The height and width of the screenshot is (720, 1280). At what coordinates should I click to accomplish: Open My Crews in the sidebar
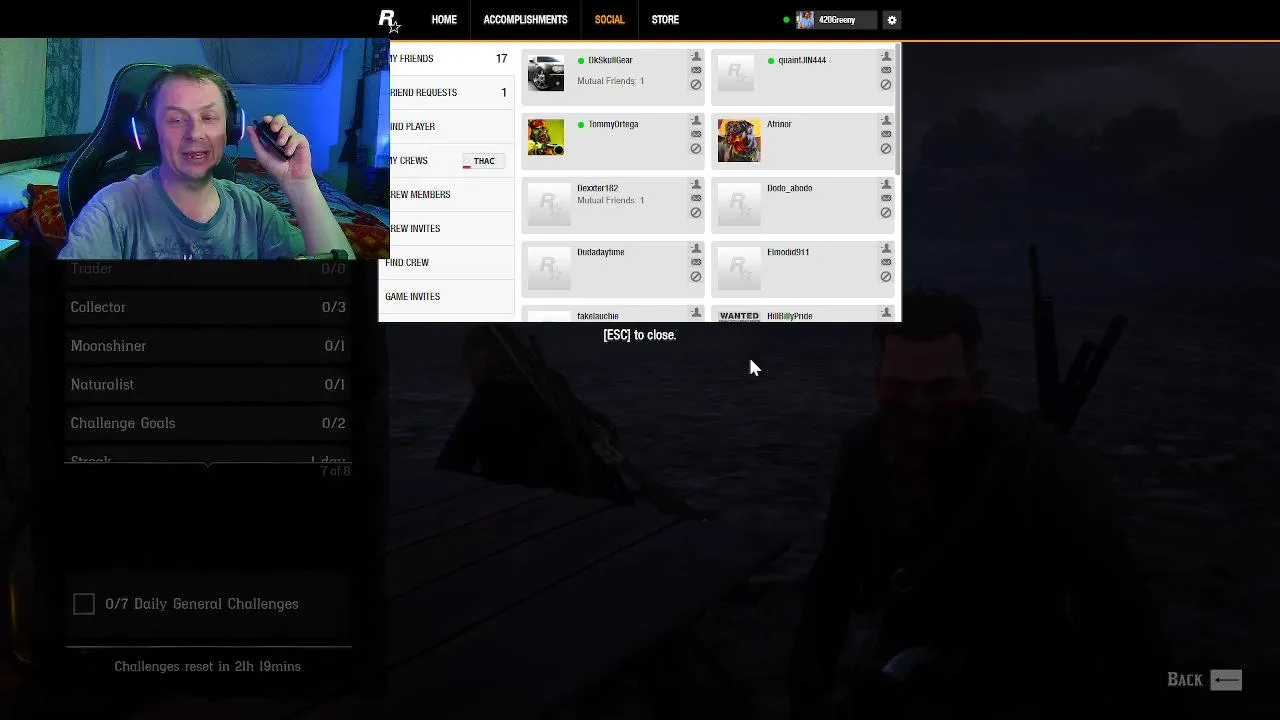pyautogui.click(x=447, y=161)
